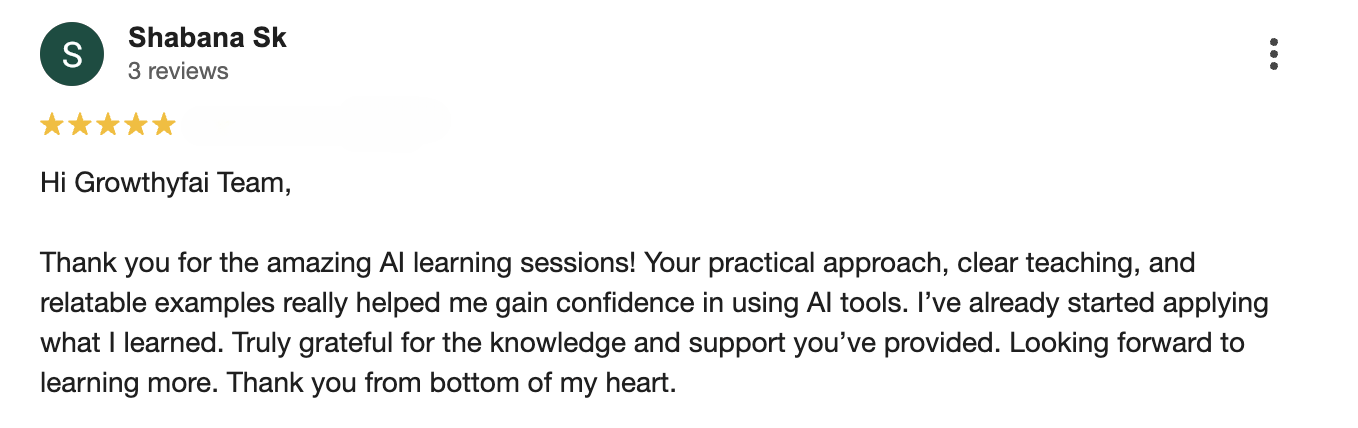The width and height of the screenshot is (1358, 428).
Task: Click the second rating star
Action: click(79, 125)
